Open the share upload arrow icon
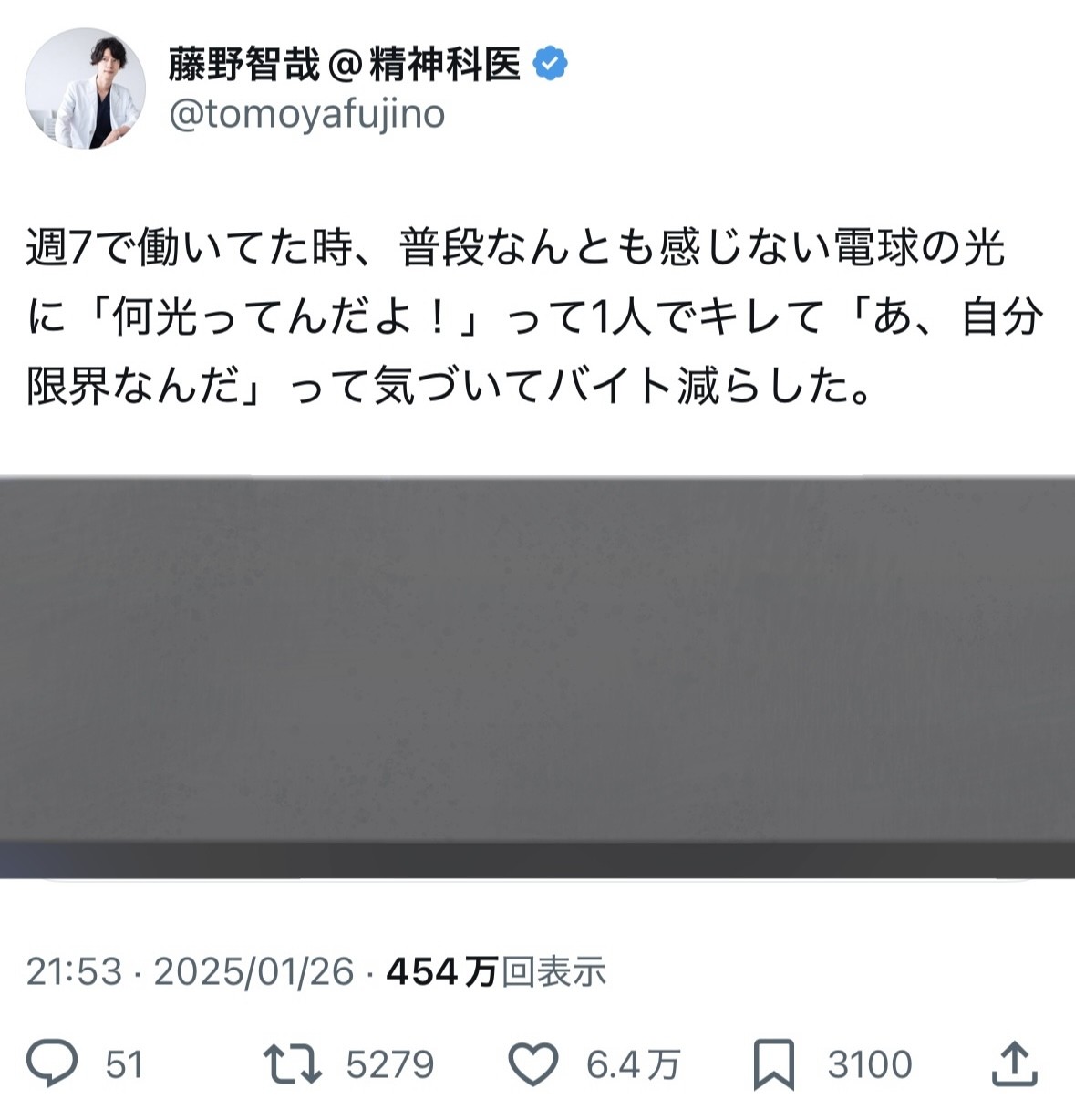The height and width of the screenshot is (1120, 1075). pos(1014,1063)
